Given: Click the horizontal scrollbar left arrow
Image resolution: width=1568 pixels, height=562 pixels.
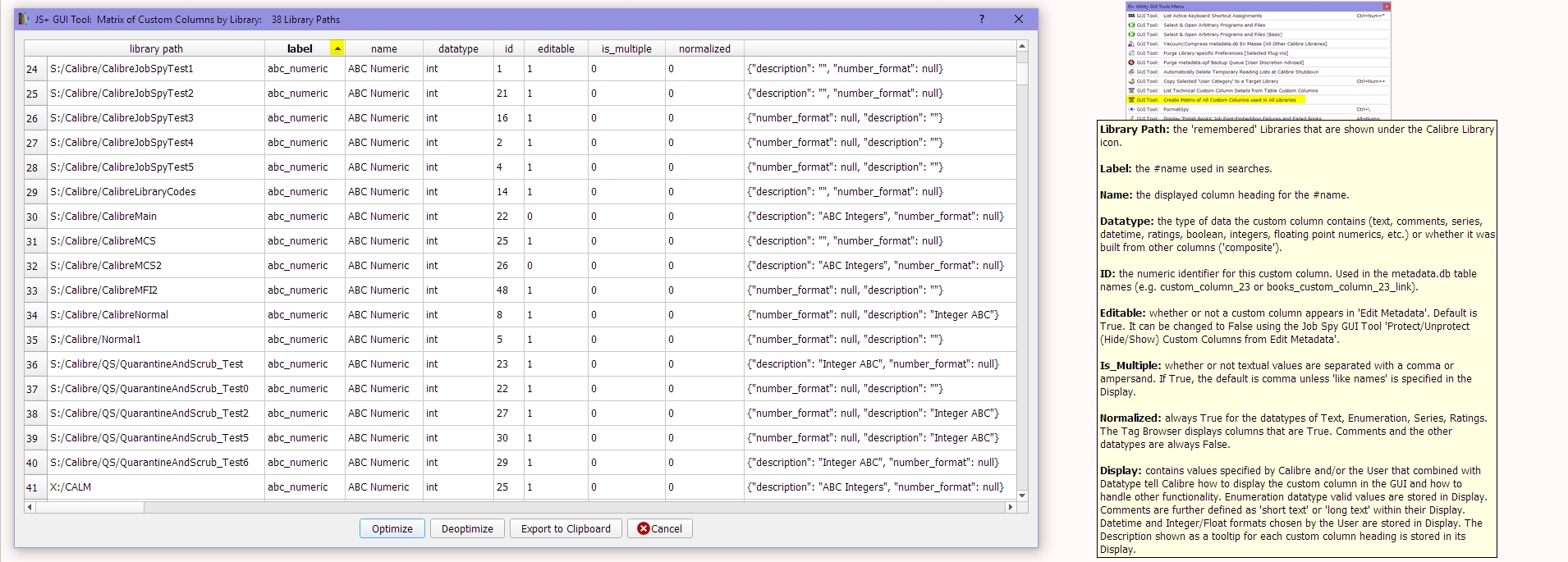Looking at the screenshot, I should 30,507.
